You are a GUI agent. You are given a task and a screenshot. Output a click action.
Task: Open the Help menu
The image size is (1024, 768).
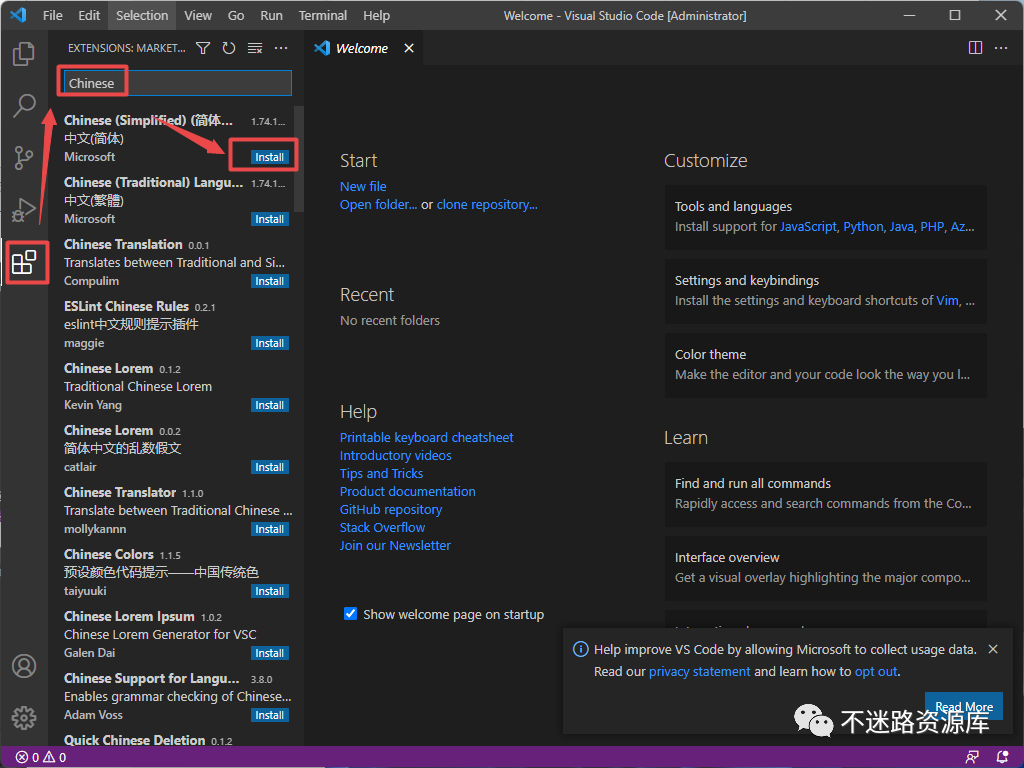376,16
